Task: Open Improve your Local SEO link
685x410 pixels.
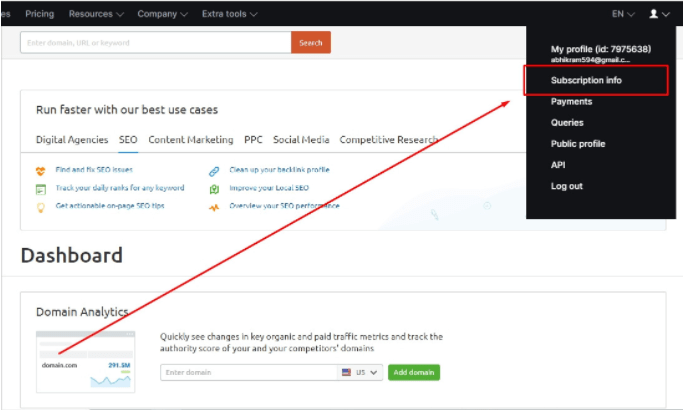Action: (x=269, y=188)
